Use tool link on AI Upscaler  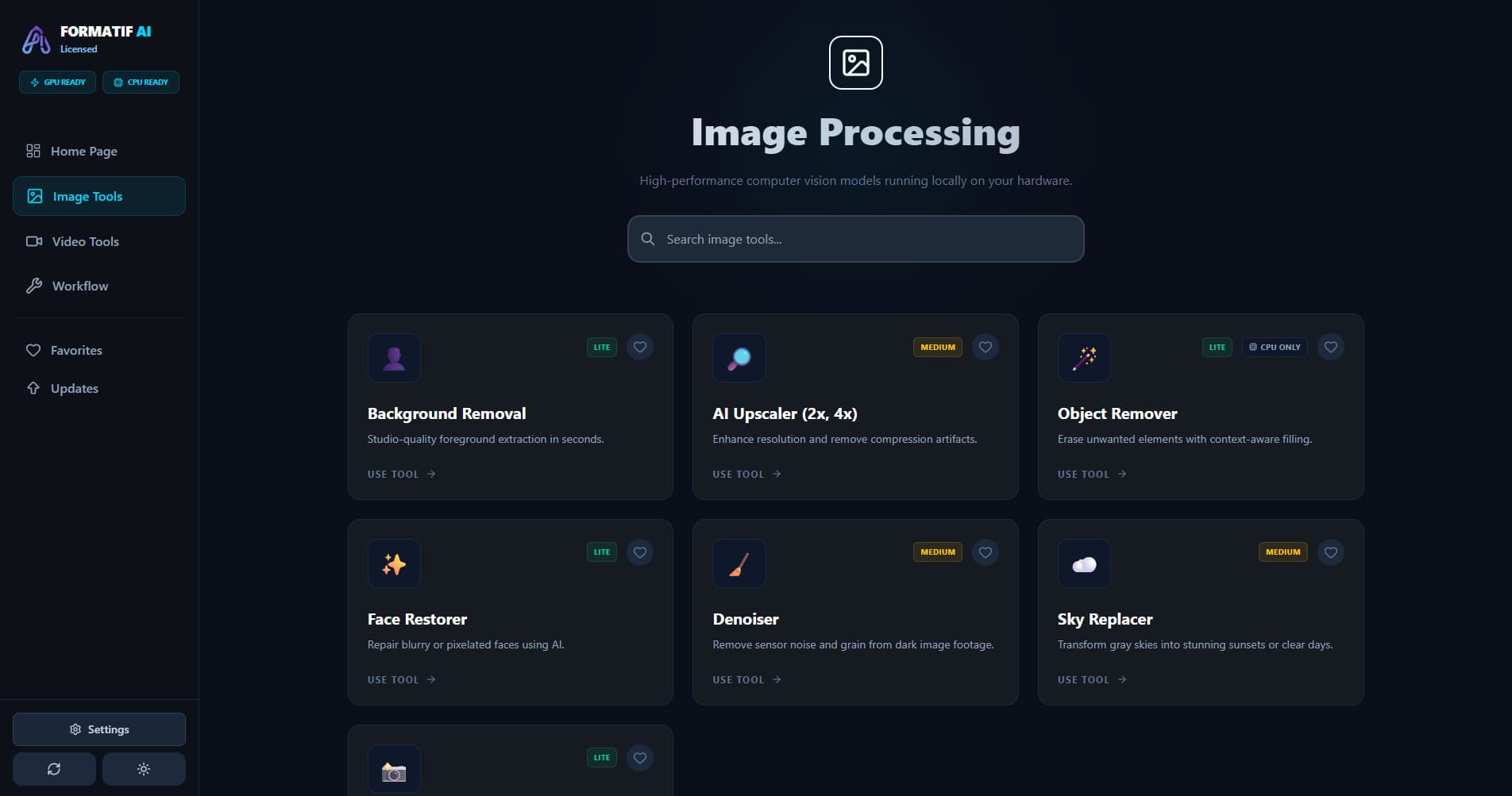click(x=747, y=474)
